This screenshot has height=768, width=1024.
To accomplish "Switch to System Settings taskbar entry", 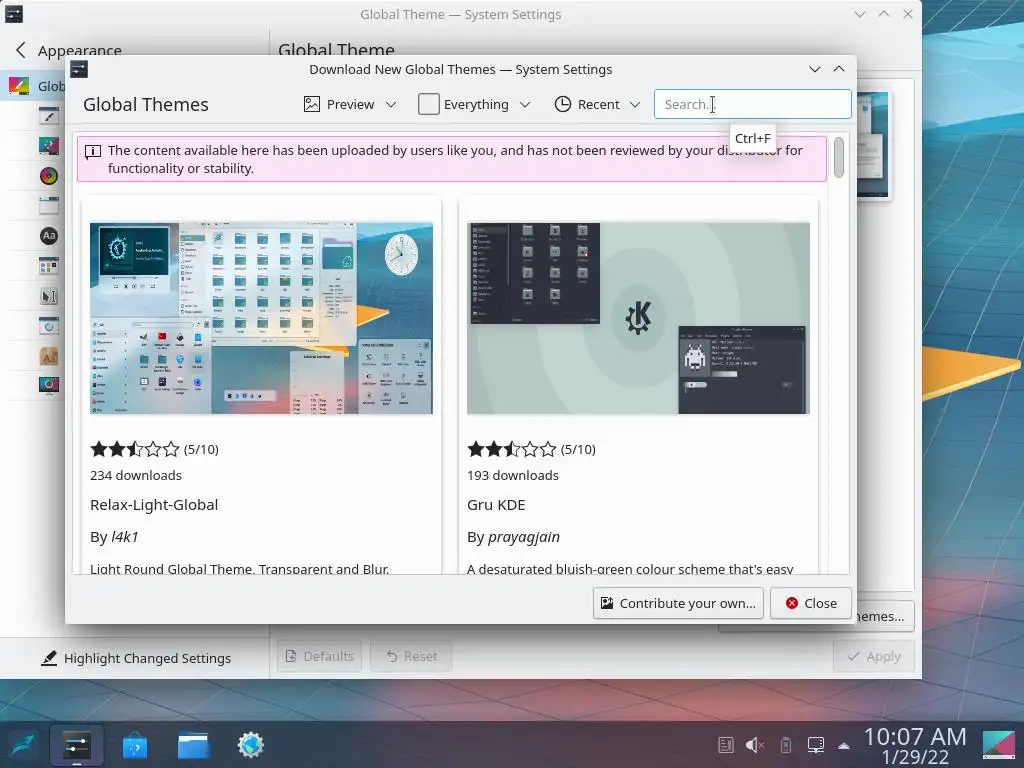I will click(76, 745).
